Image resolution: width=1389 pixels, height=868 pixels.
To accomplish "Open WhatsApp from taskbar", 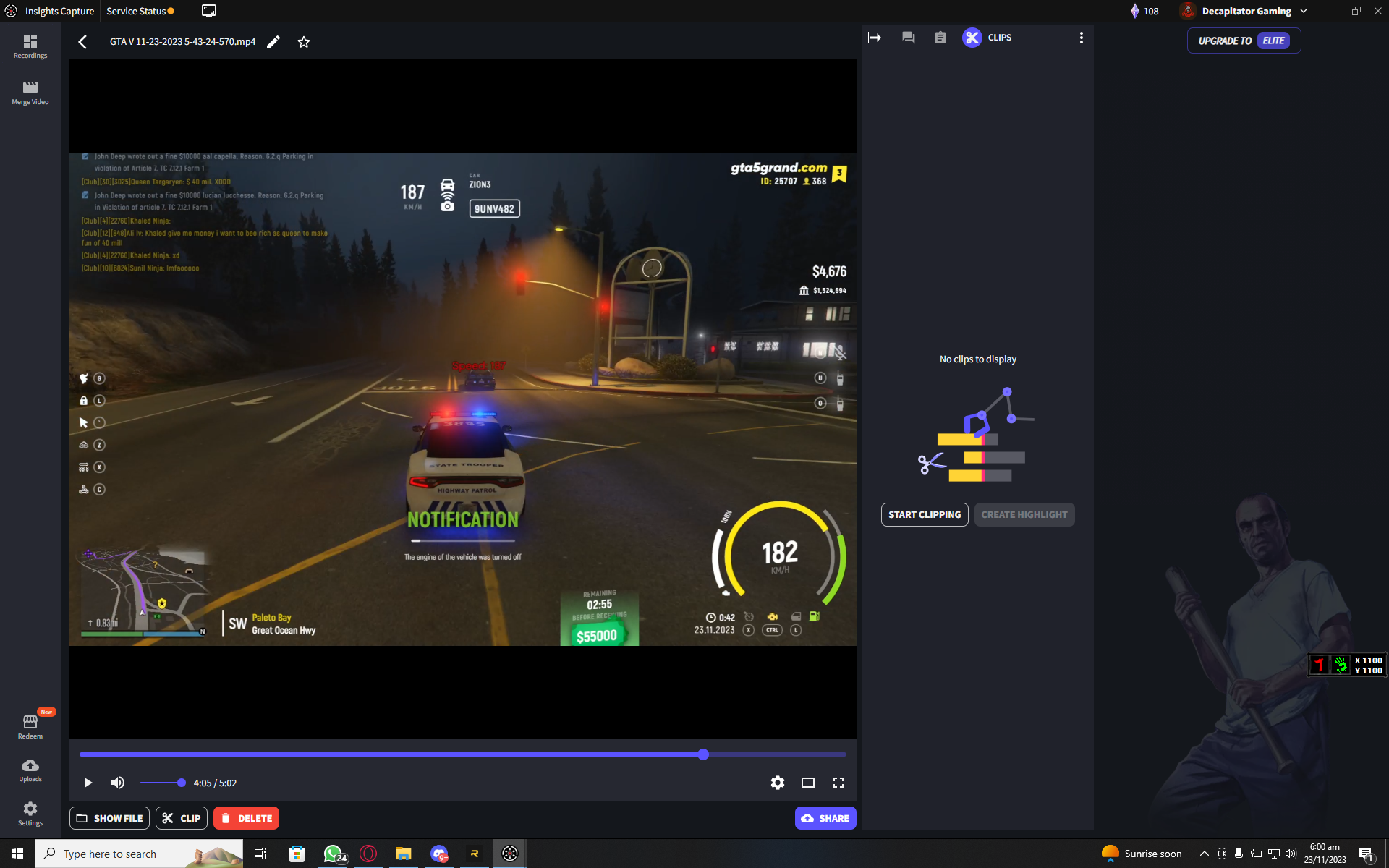I will point(334,854).
